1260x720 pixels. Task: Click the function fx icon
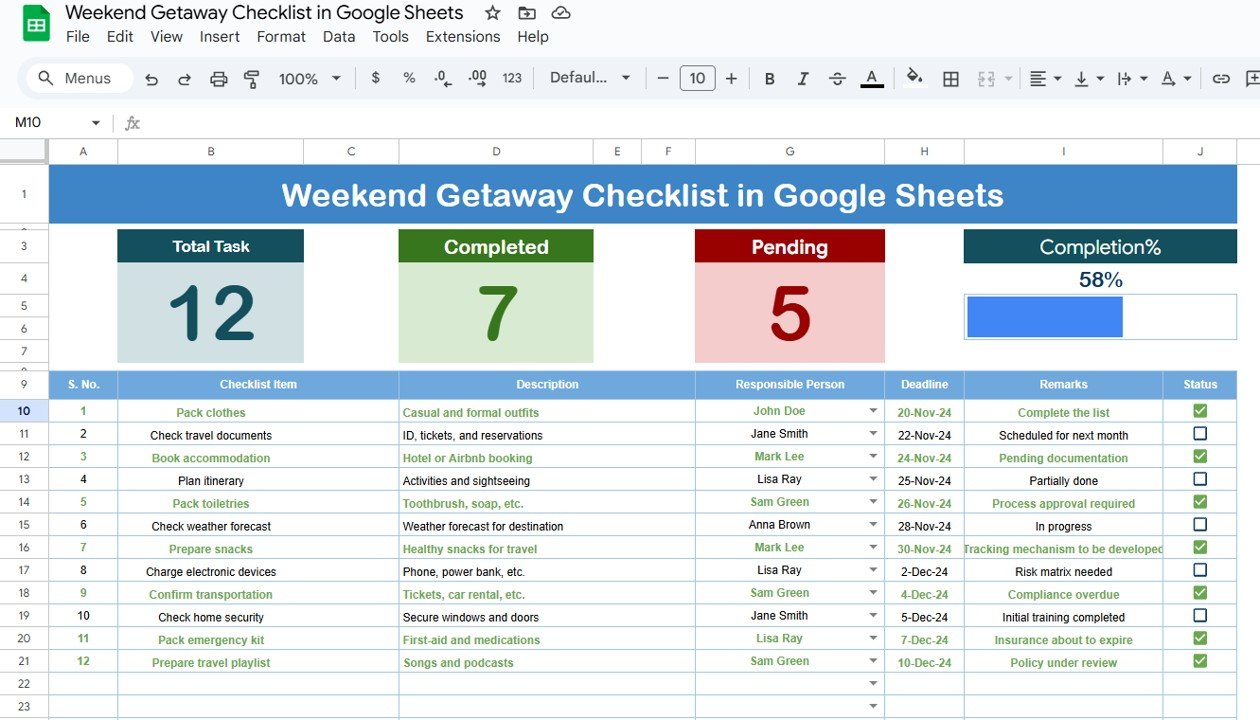[132, 123]
